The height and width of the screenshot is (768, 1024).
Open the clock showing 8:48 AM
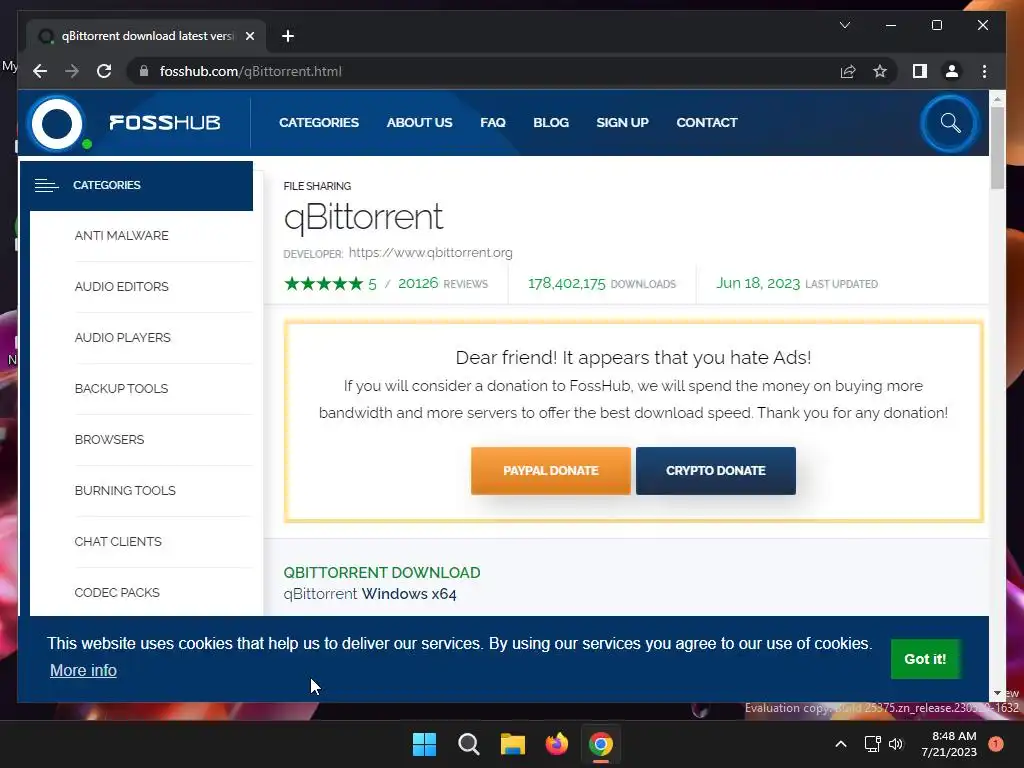(x=949, y=744)
